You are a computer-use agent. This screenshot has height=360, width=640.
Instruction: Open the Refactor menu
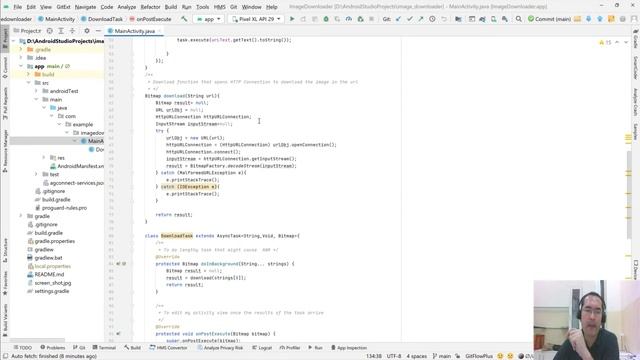click(x=151, y=7)
